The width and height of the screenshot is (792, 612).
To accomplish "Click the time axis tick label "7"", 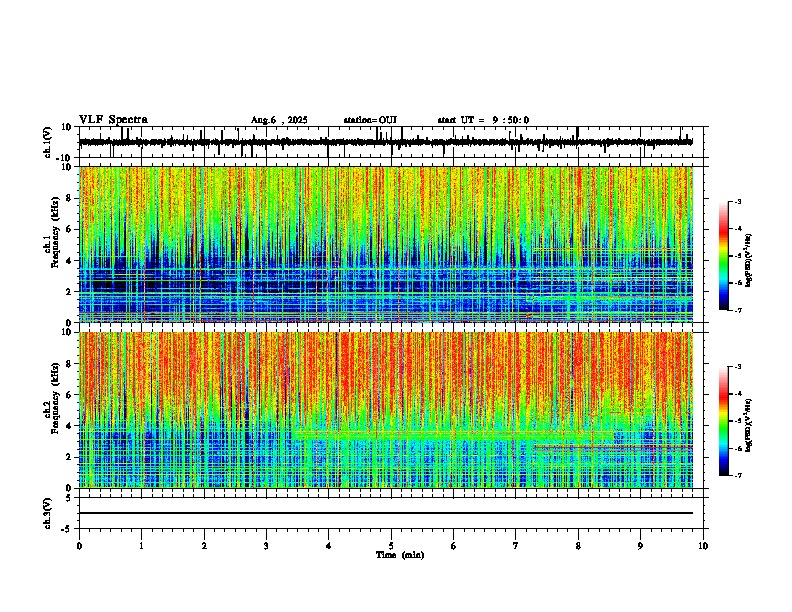I will (x=515, y=546).
